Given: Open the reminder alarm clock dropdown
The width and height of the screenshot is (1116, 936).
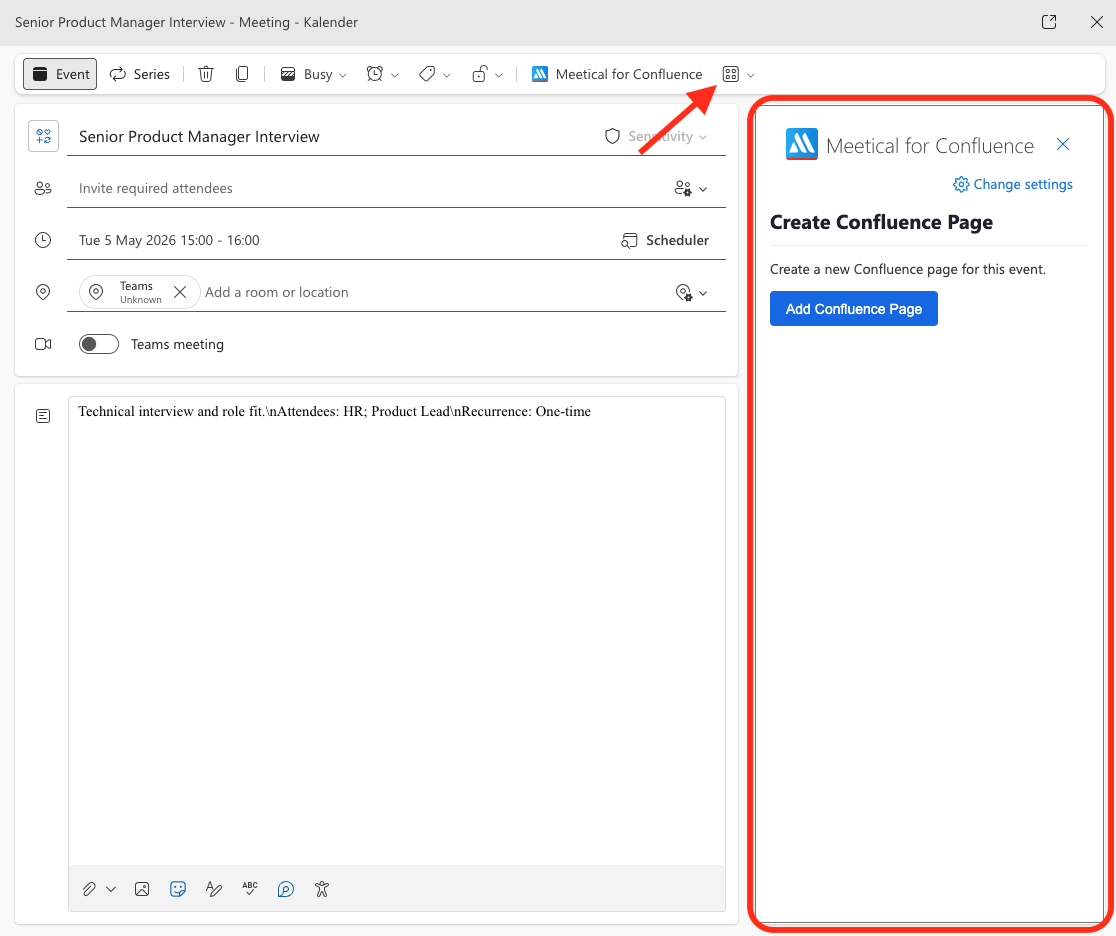Looking at the screenshot, I should point(381,74).
